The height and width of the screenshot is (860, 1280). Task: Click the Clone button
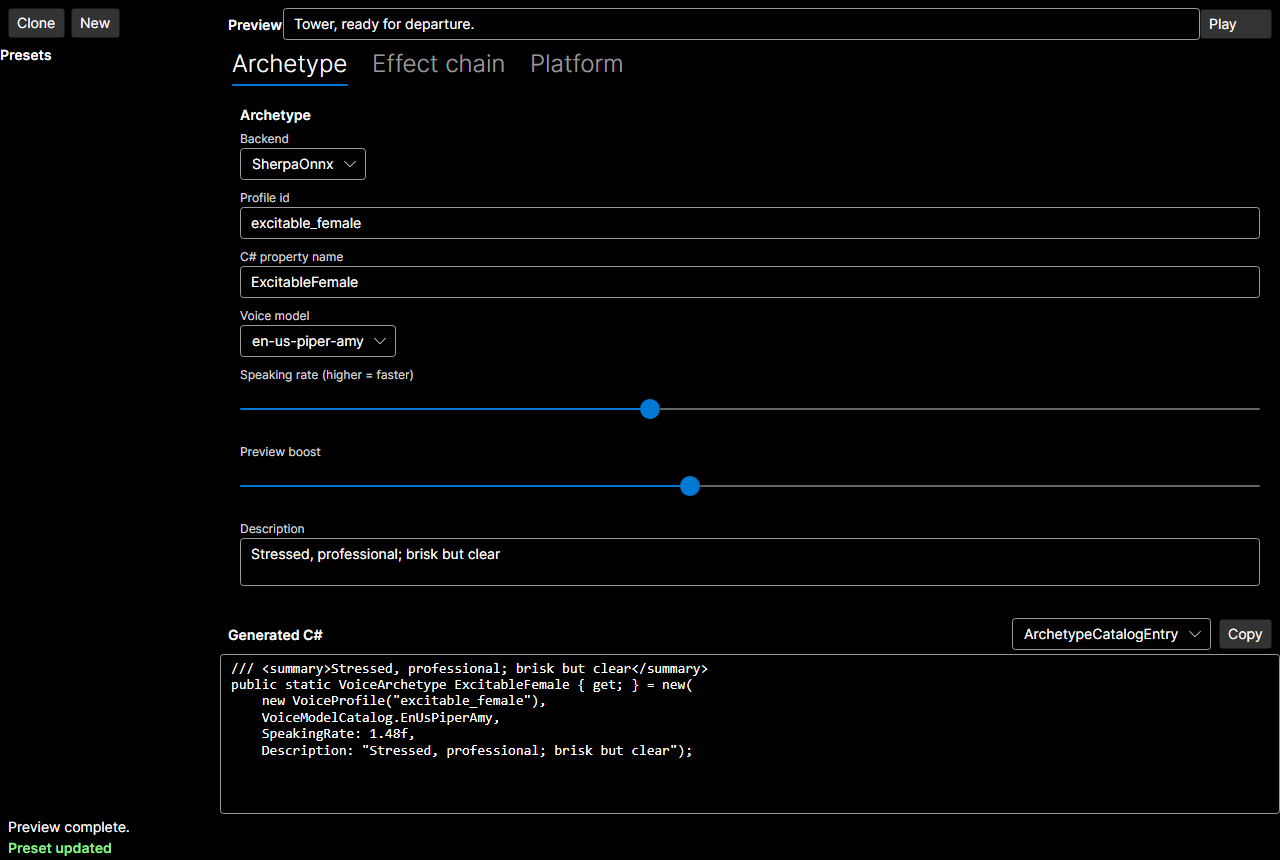(36, 23)
